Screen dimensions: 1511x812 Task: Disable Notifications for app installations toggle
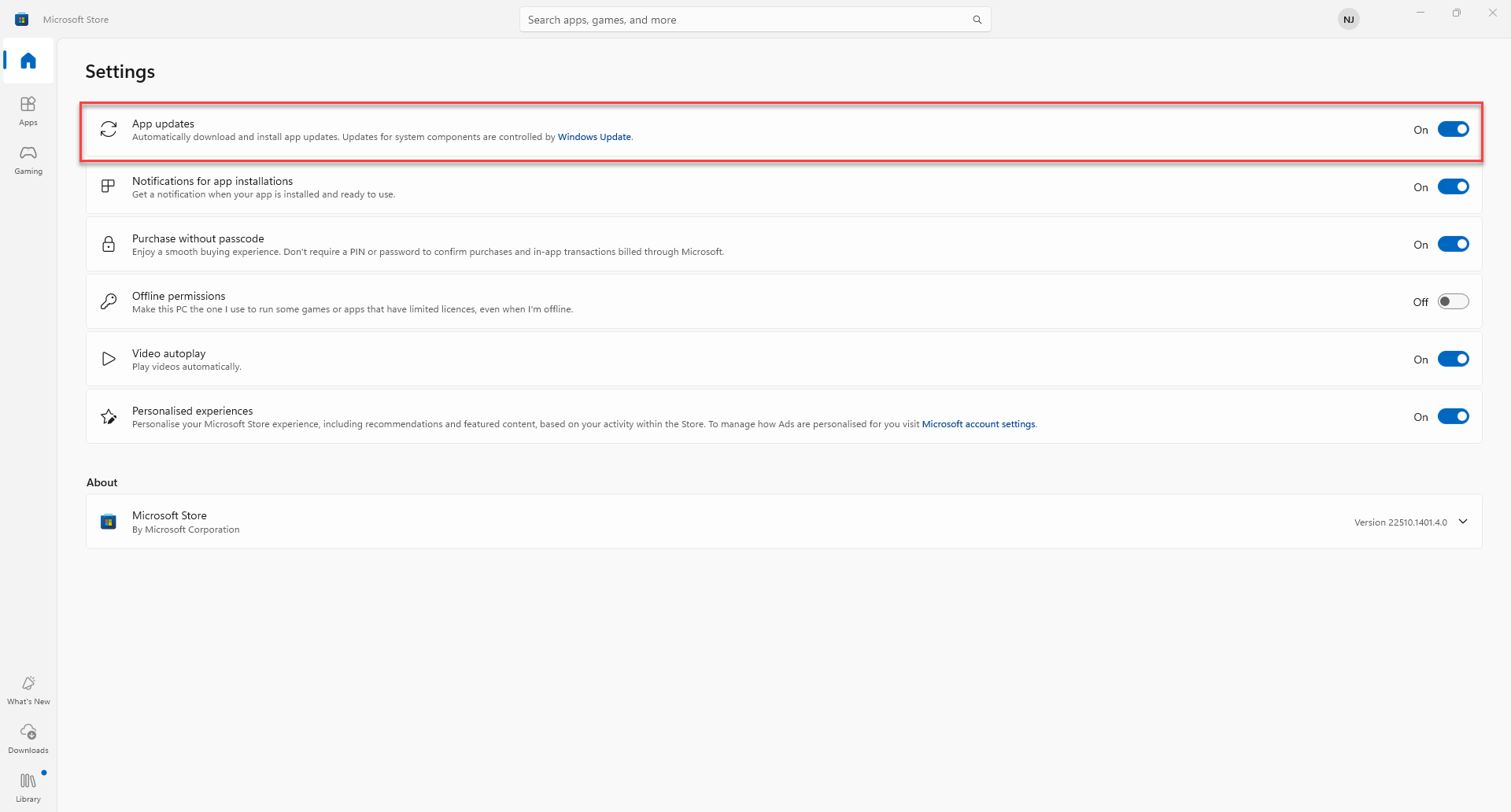[x=1453, y=186]
